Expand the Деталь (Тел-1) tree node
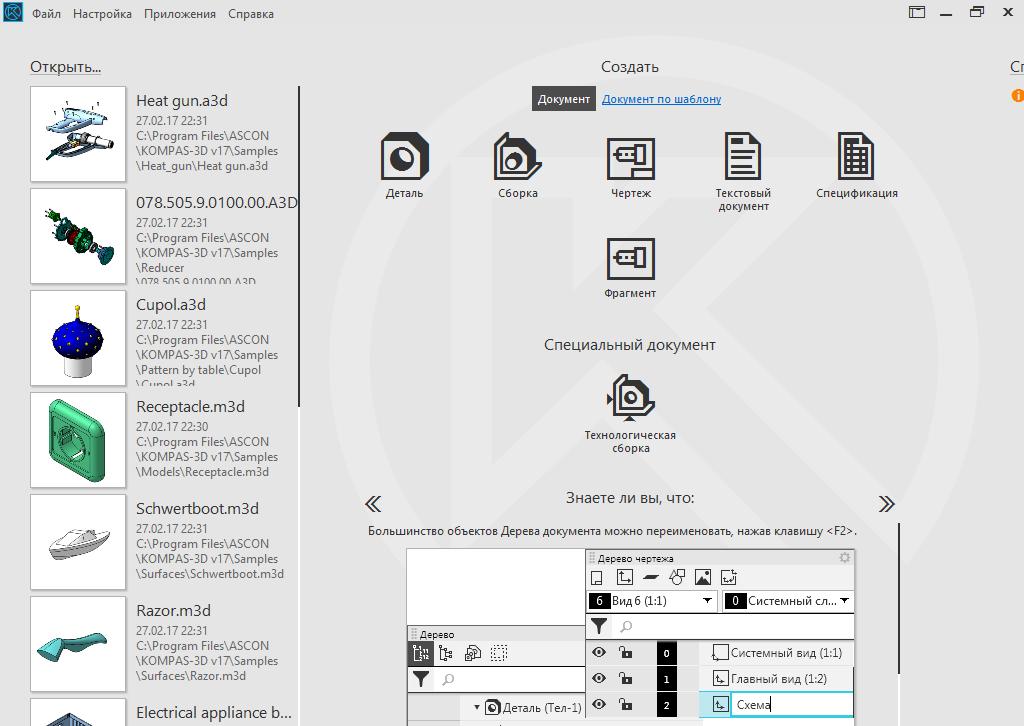This screenshot has height=726, width=1024. coord(477,708)
